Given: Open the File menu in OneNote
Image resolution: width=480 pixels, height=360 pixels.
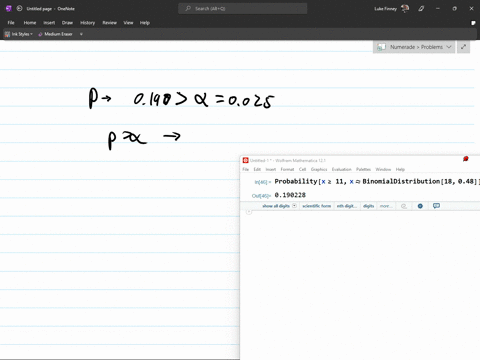Looking at the screenshot, I should [11, 23].
